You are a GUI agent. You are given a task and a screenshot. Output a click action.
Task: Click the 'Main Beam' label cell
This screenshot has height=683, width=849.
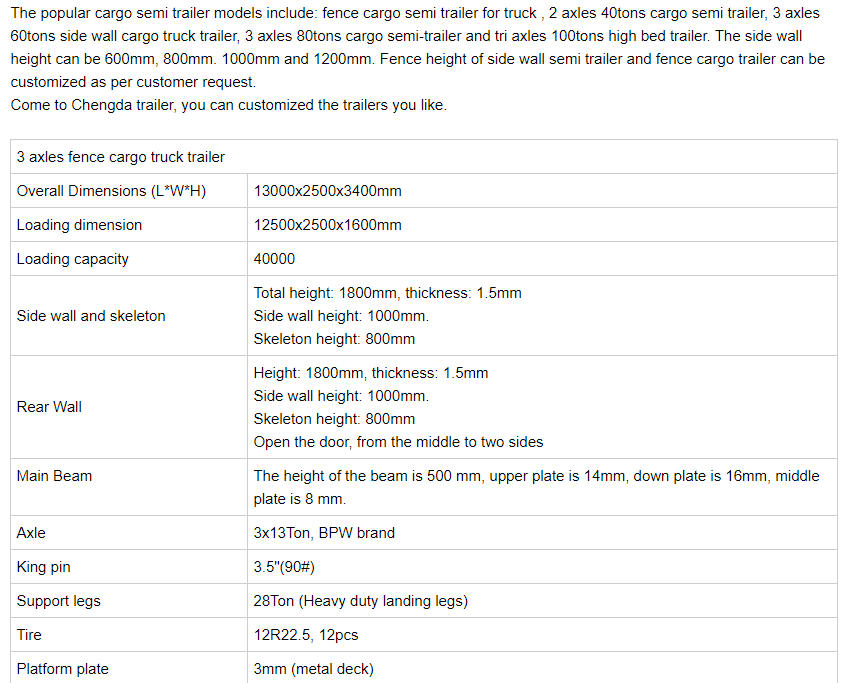click(x=54, y=476)
